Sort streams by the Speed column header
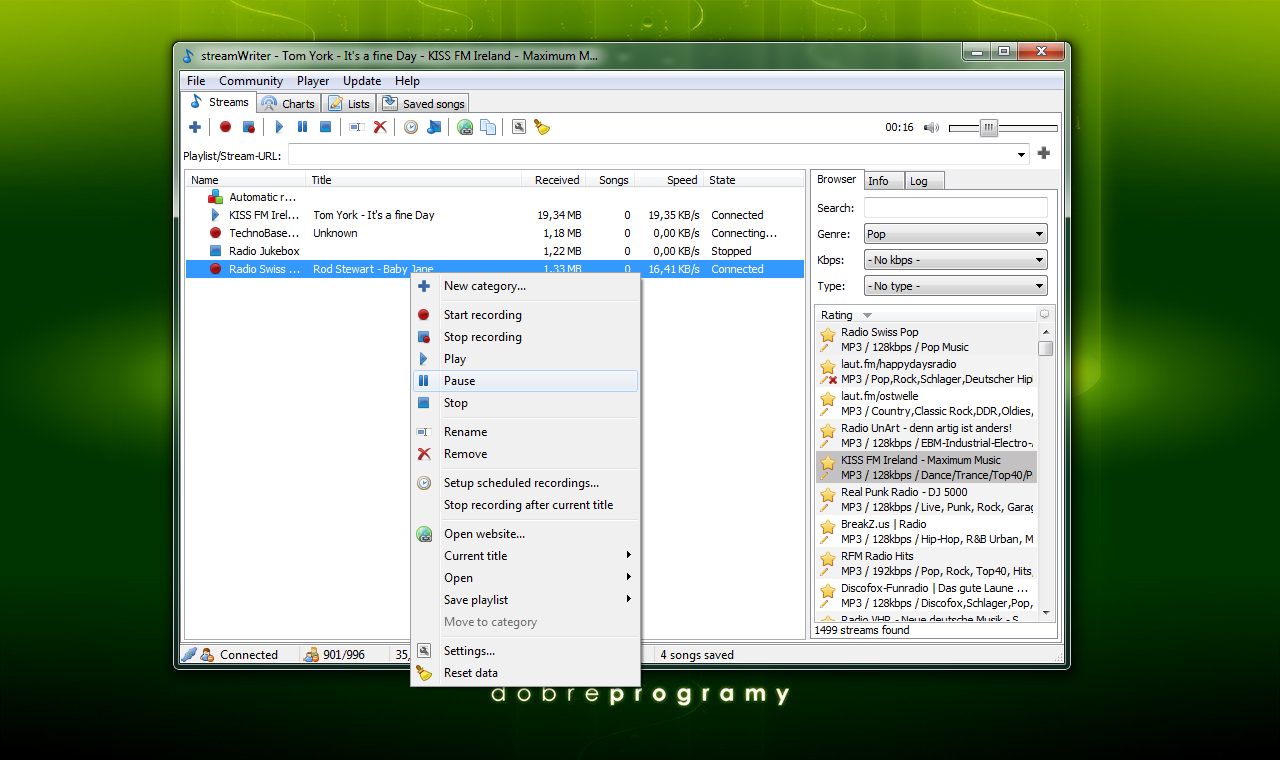Image resolution: width=1280 pixels, height=760 pixels. click(x=668, y=180)
